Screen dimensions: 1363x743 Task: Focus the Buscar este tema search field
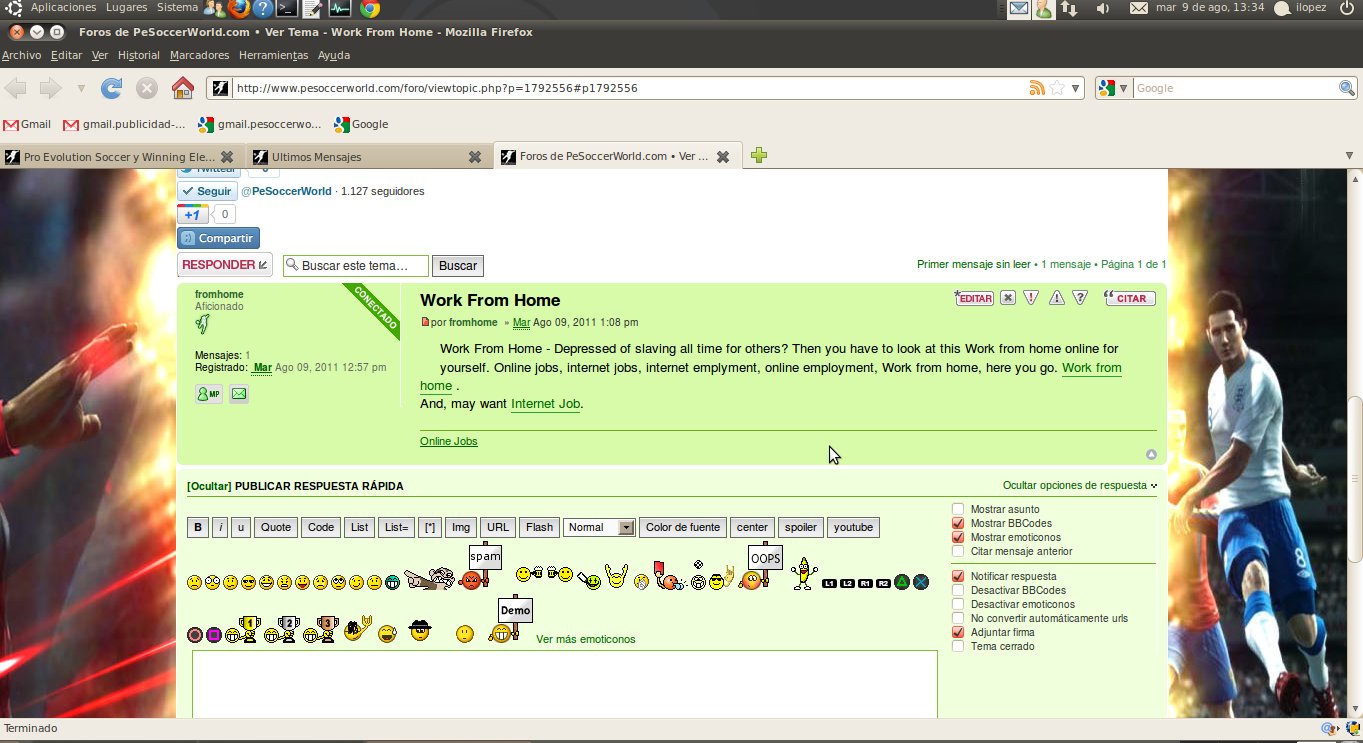(x=356, y=266)
